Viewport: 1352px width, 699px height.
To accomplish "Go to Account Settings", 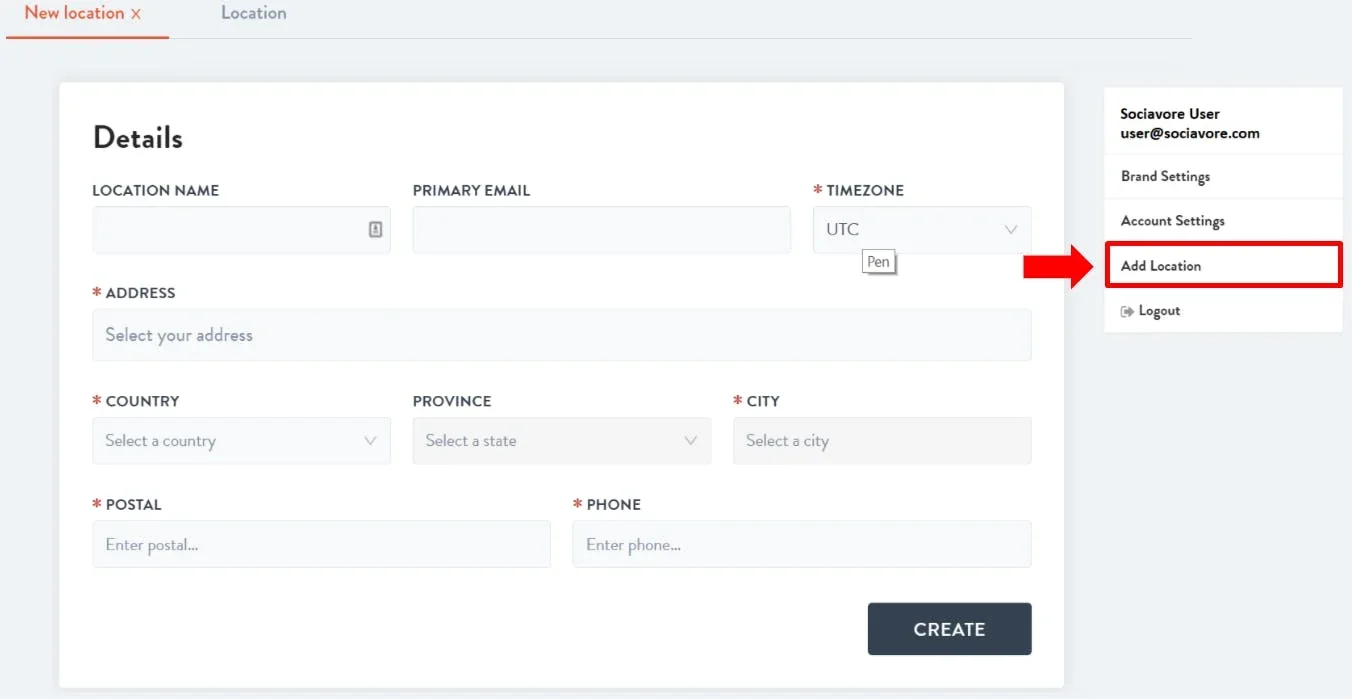I will pos(1172,221).
